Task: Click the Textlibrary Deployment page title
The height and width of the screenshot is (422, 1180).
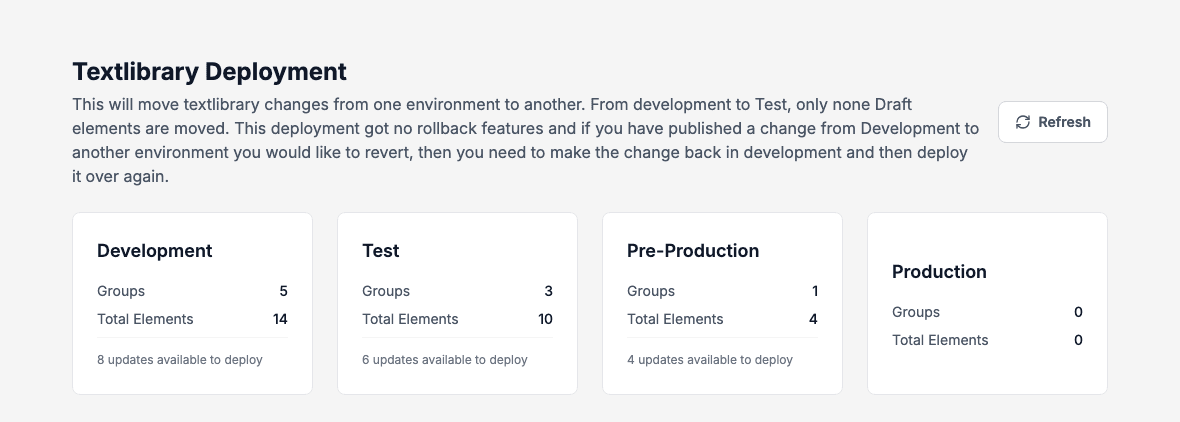Action: point(209,71)
